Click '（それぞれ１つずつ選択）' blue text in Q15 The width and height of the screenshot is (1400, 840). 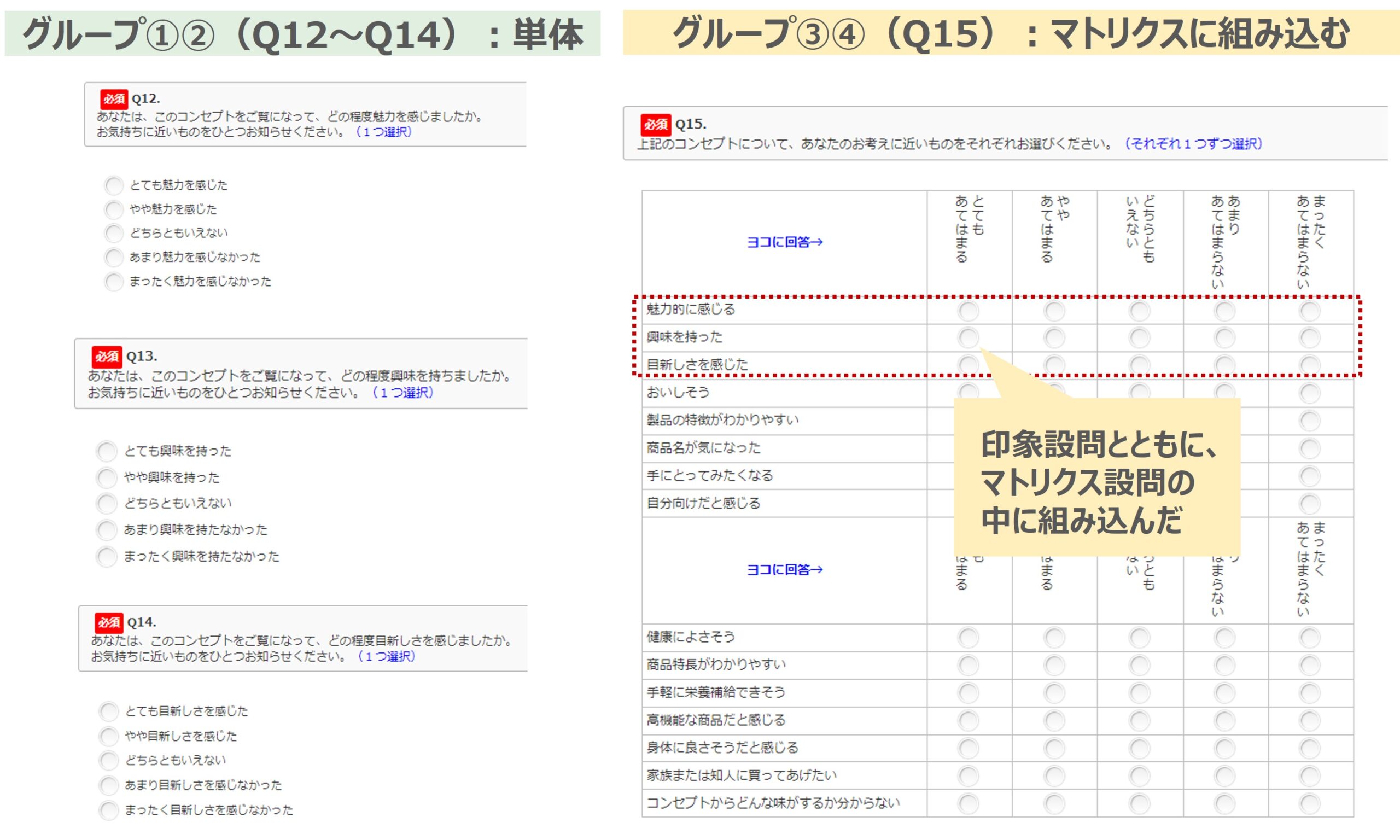coord(1193,144)
